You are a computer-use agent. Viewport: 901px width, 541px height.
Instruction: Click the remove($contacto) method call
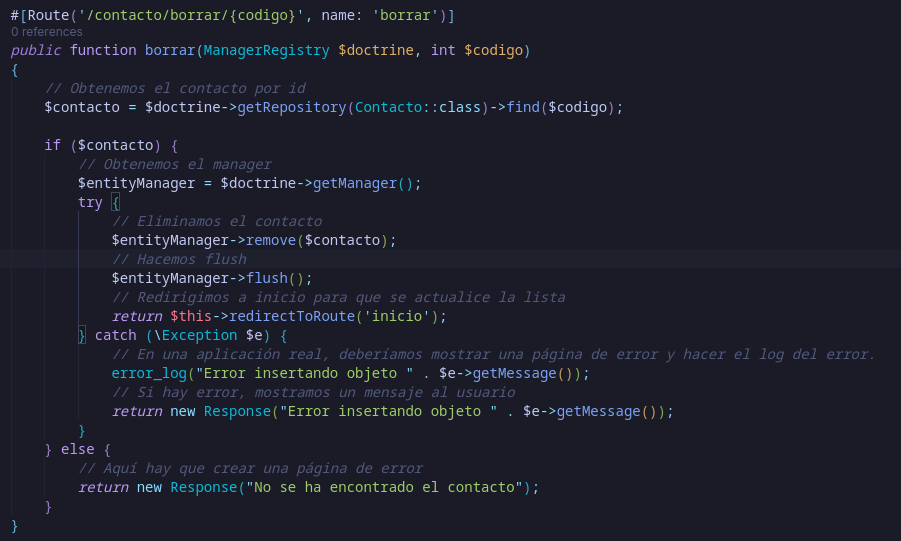click(x=317, y=240)
